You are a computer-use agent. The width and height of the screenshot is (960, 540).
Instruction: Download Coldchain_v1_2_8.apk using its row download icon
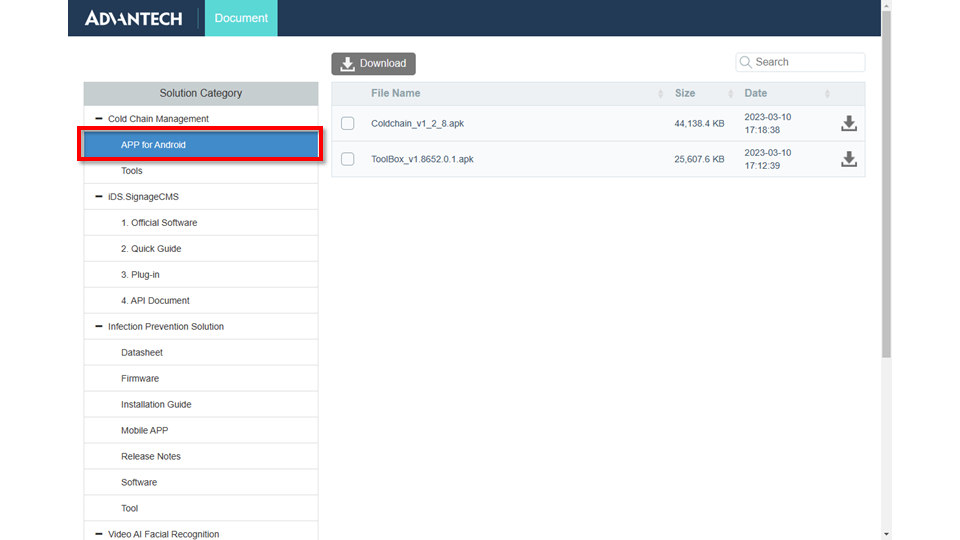(x=848, y=124)
